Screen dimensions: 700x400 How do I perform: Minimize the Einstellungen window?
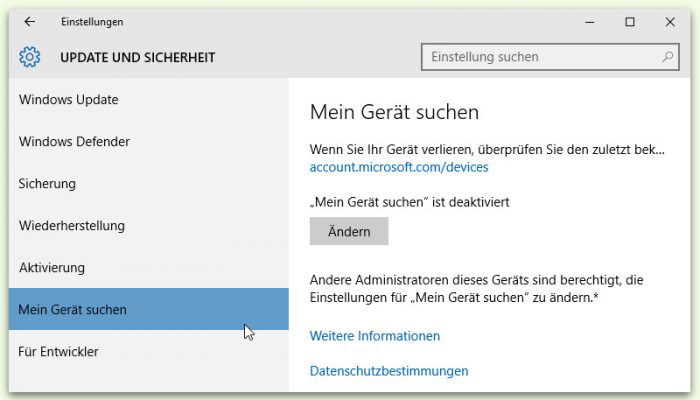[x=589, y=22]
